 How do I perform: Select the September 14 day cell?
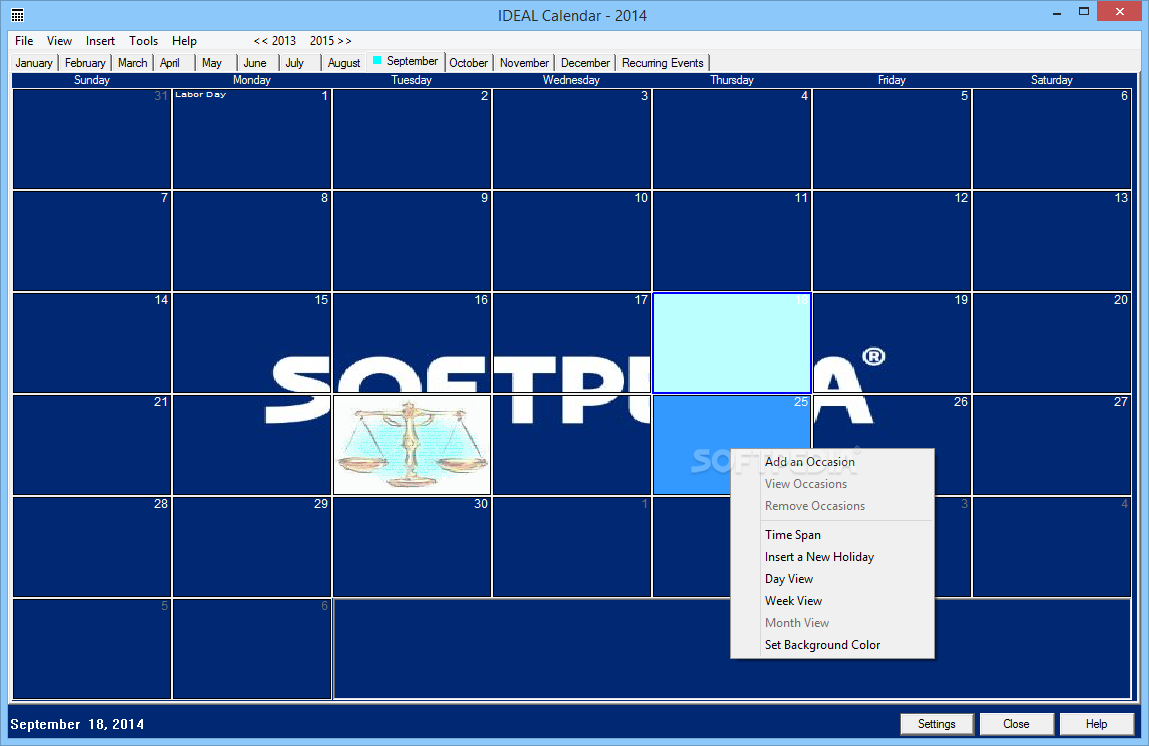tap(92, 343)
